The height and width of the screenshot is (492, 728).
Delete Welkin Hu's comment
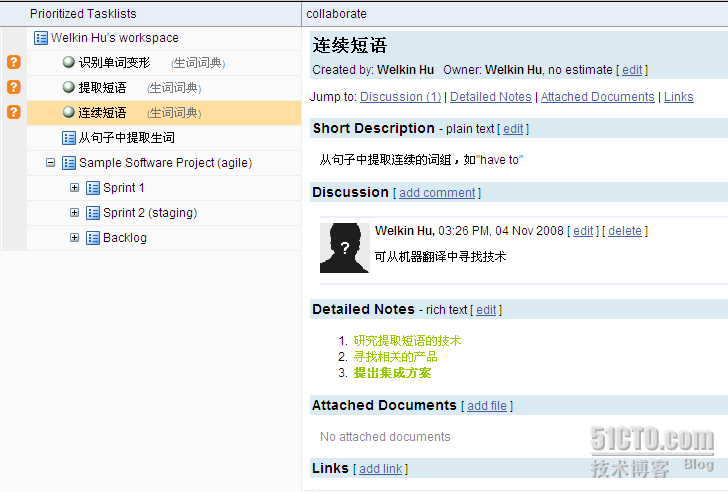(625, 231)
